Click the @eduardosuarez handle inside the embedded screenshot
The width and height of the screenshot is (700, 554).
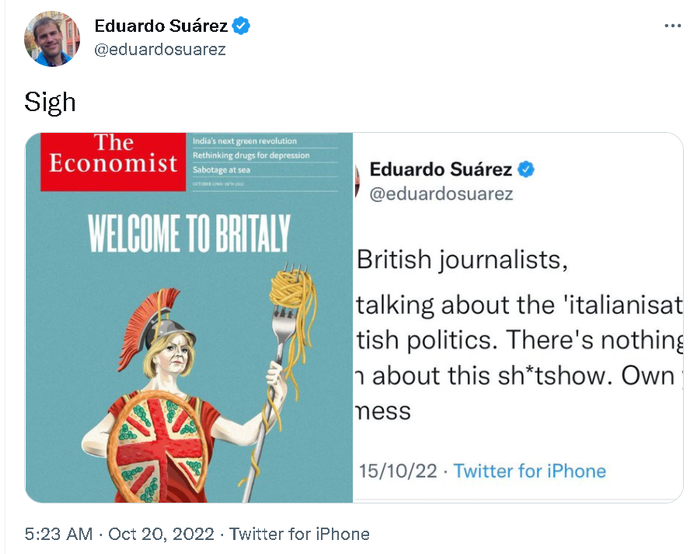442,194
